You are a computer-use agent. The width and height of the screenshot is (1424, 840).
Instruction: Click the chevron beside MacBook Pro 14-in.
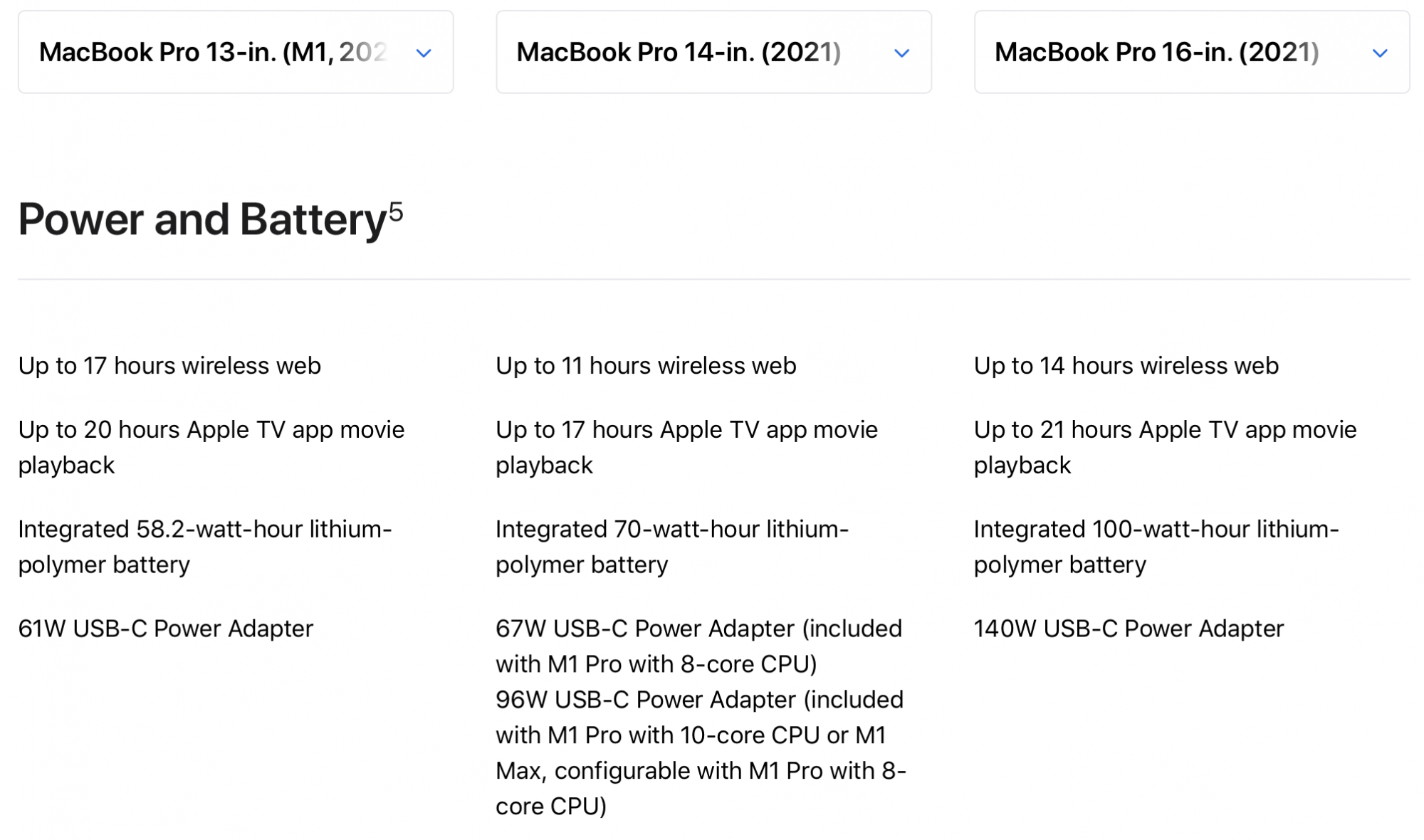[x=901, y=53]
